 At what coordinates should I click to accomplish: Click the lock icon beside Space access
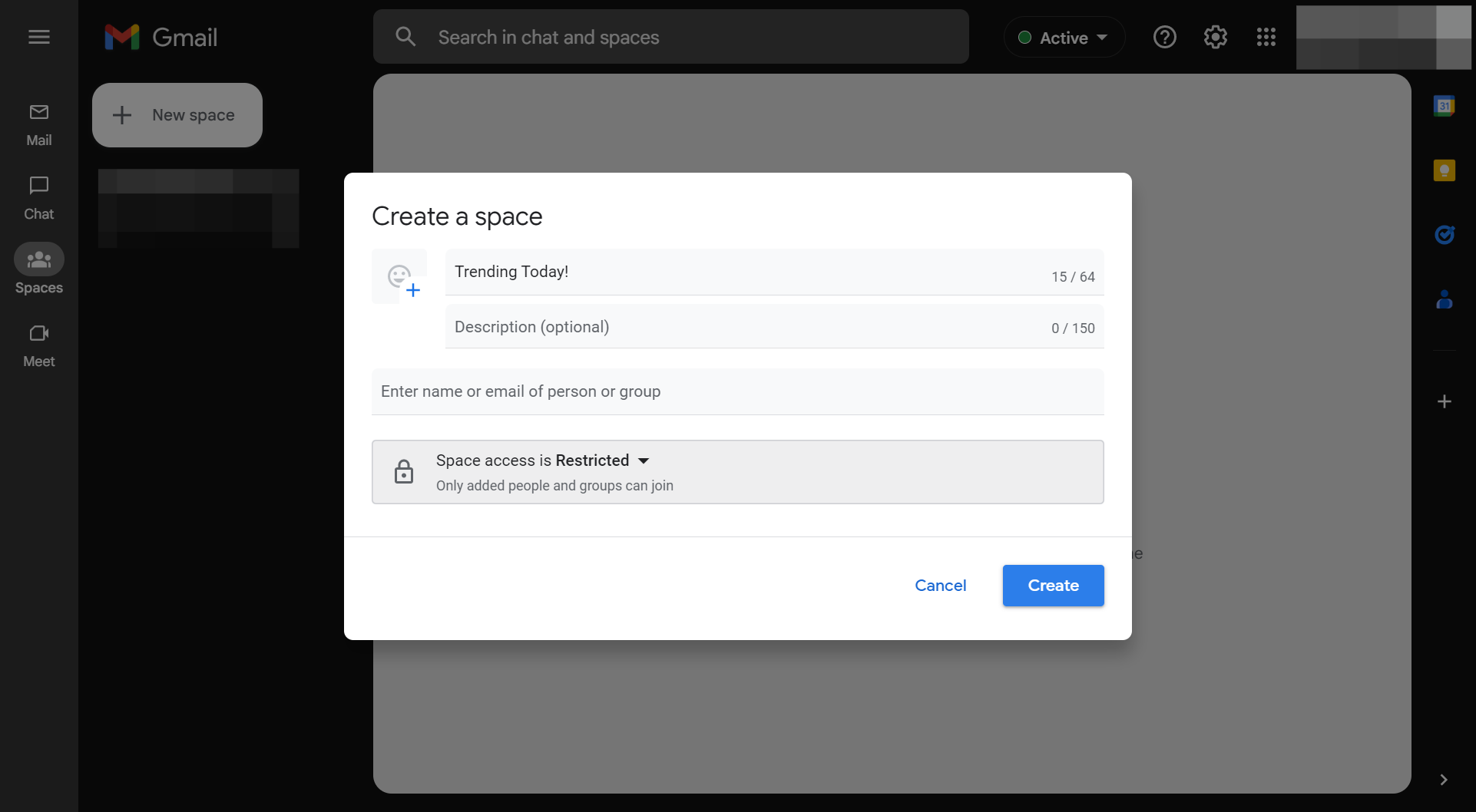404,471
